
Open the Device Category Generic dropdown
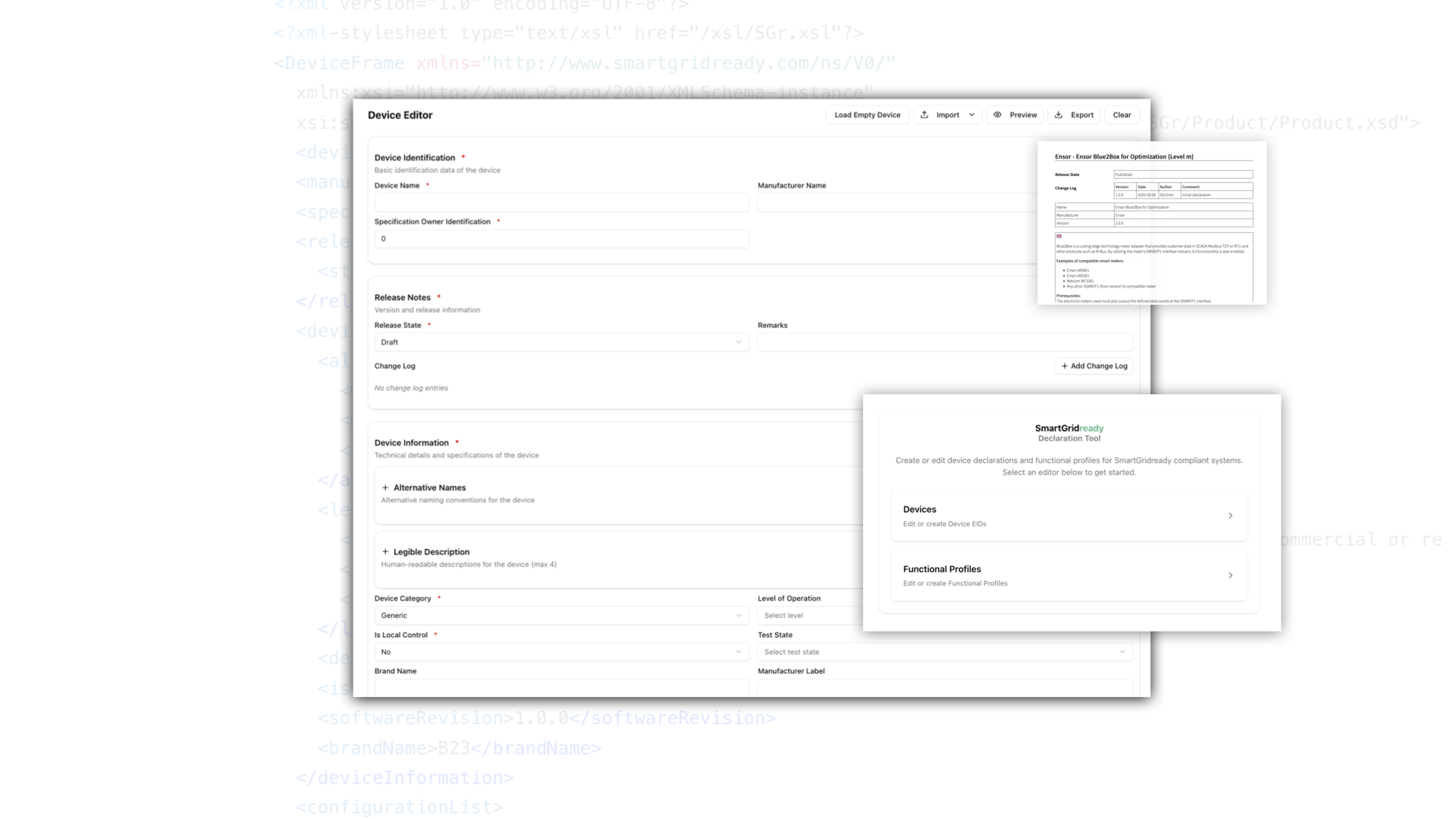tap(561, 616)
